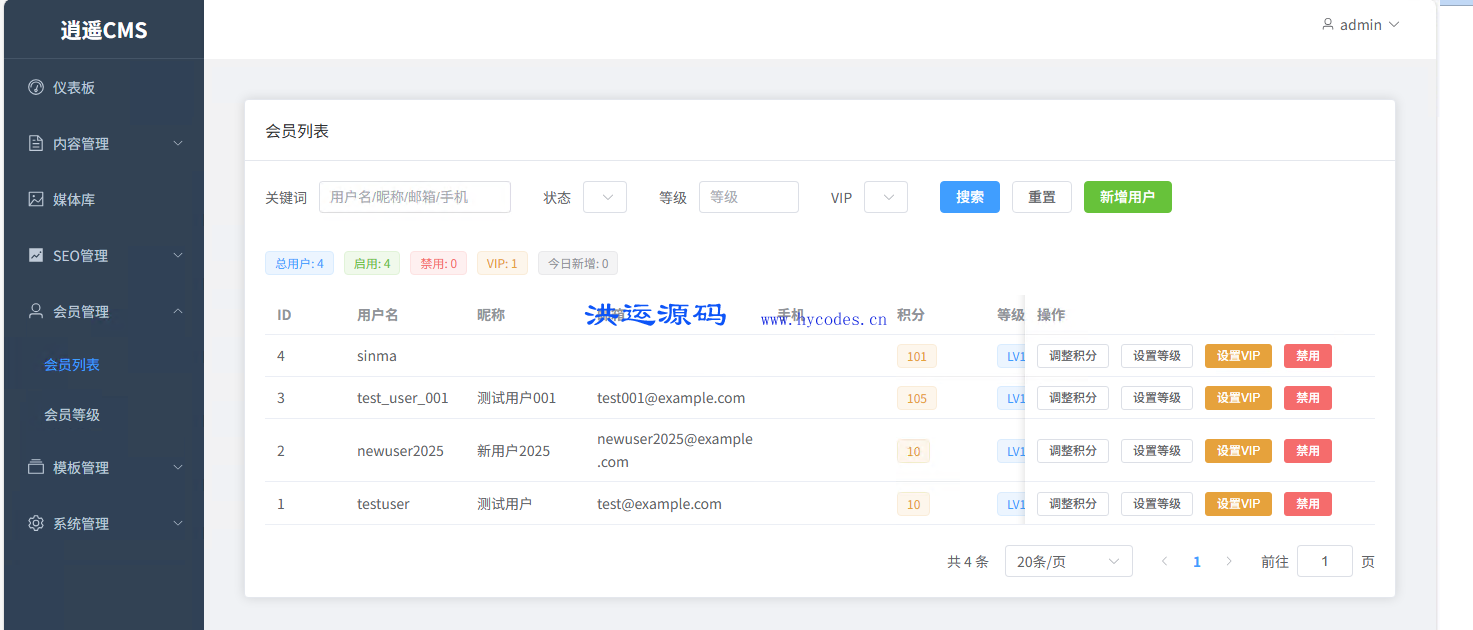Click the keyword search input field
This screenshot has height=630, width=1473.
(x=414, y=197)
